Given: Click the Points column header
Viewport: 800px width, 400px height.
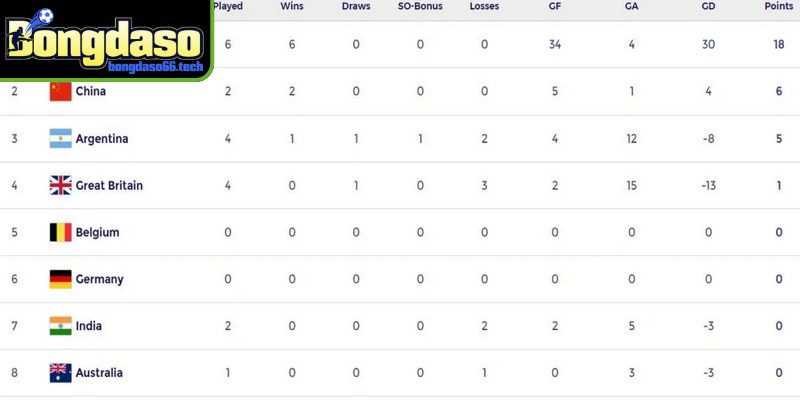Looking at the screenshot, I should (778, 6).
